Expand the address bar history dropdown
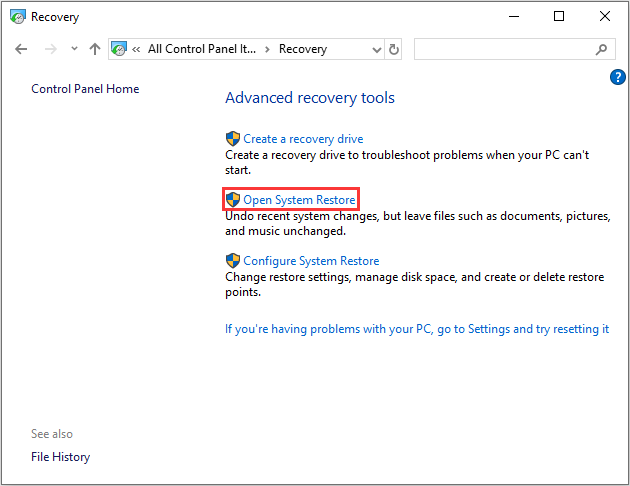 click(376, 50)
